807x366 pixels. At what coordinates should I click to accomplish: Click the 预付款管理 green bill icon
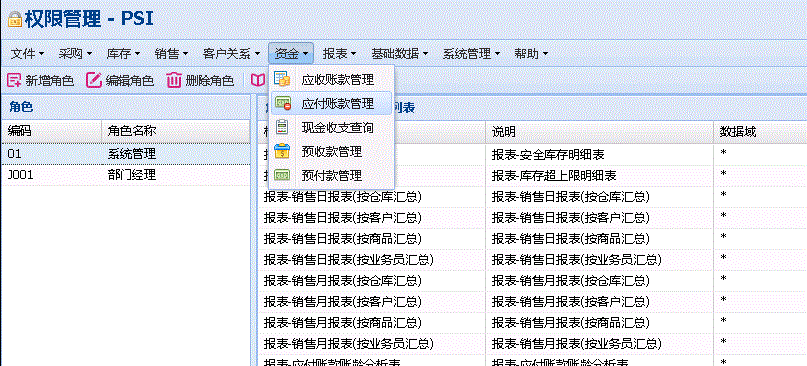(282, 176)
